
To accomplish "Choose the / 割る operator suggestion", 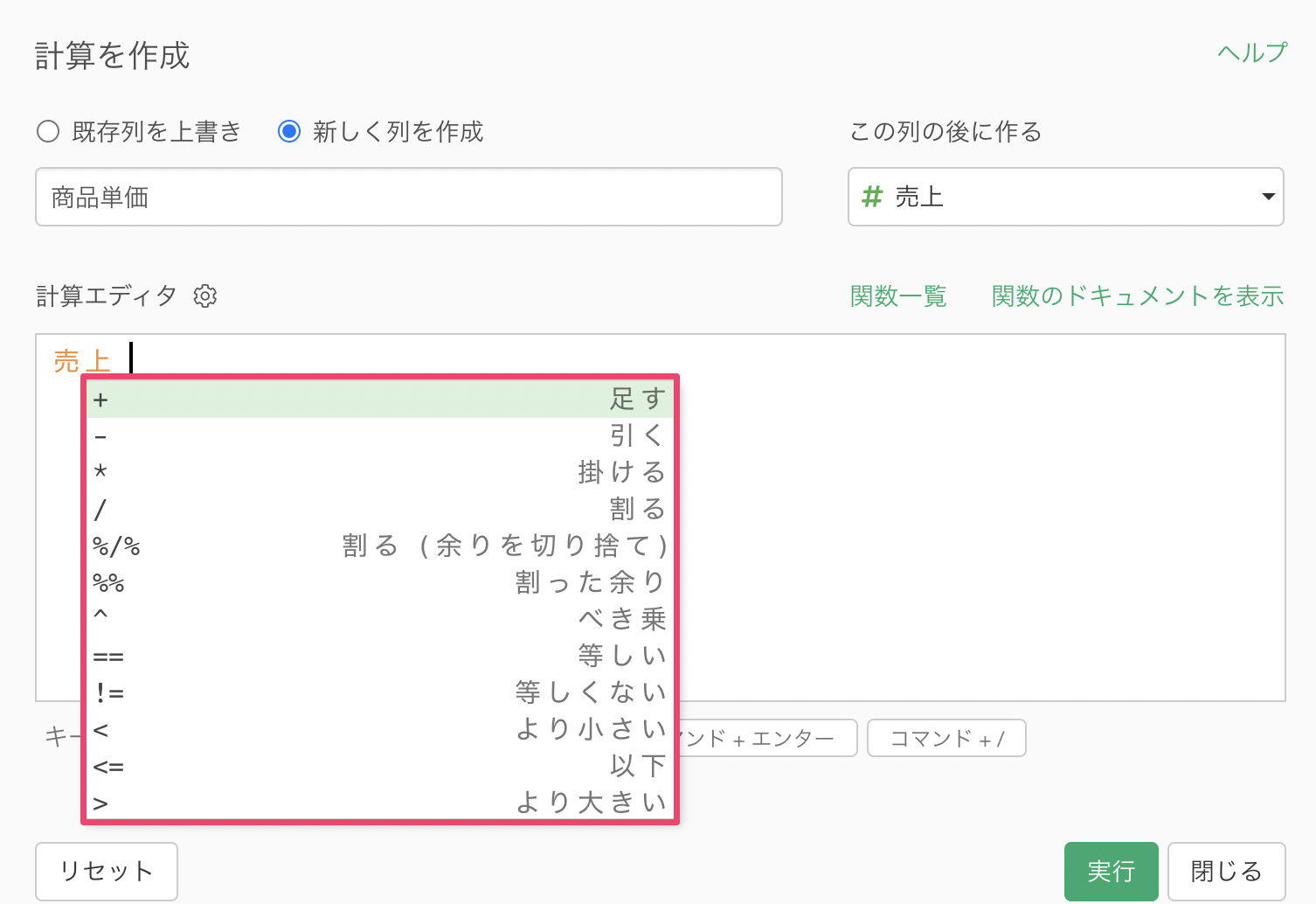I will click(380, 509).
